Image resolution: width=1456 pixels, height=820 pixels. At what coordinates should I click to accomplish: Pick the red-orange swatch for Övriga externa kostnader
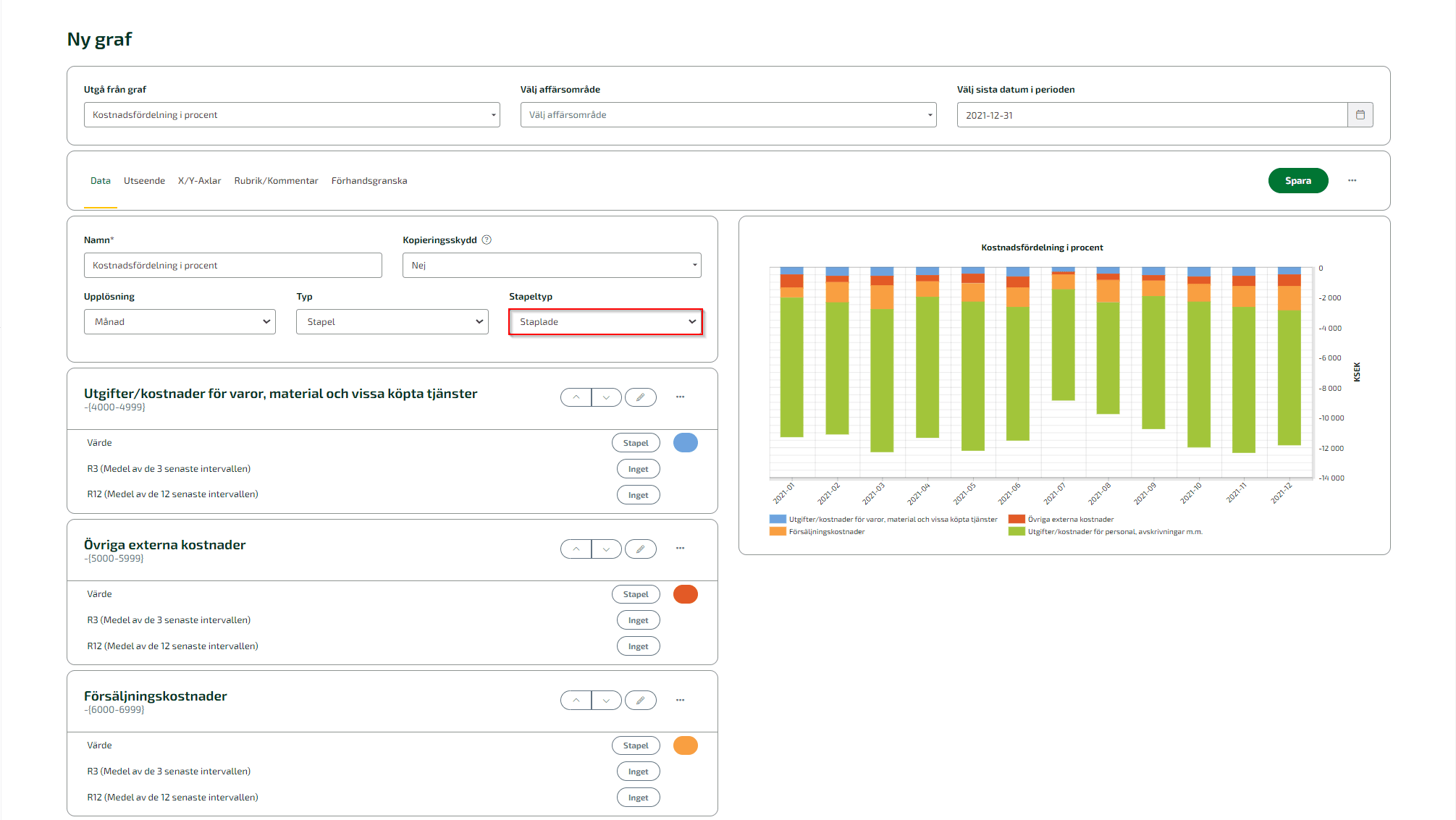coord(685,594)
